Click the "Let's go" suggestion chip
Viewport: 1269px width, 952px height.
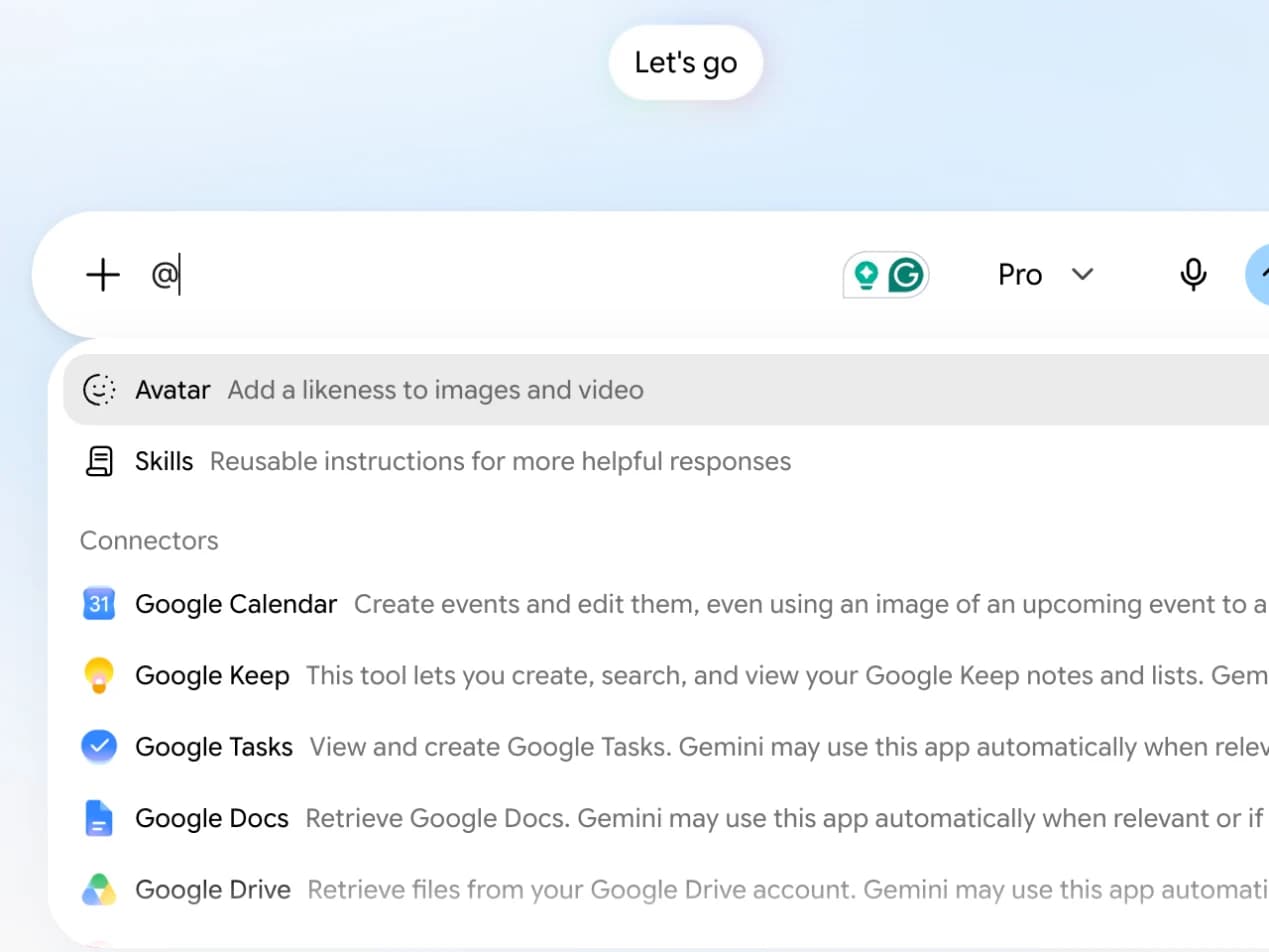pos(686,62)
